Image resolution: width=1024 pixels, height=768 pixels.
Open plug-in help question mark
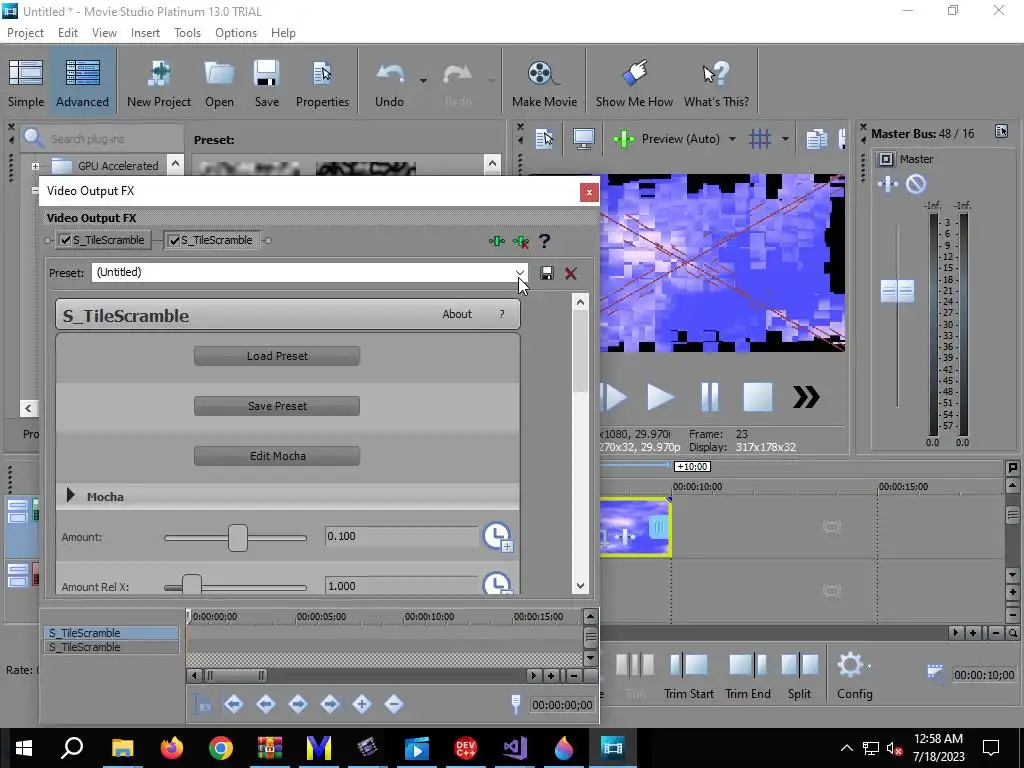pyautogui.click(x=544, y=241)
